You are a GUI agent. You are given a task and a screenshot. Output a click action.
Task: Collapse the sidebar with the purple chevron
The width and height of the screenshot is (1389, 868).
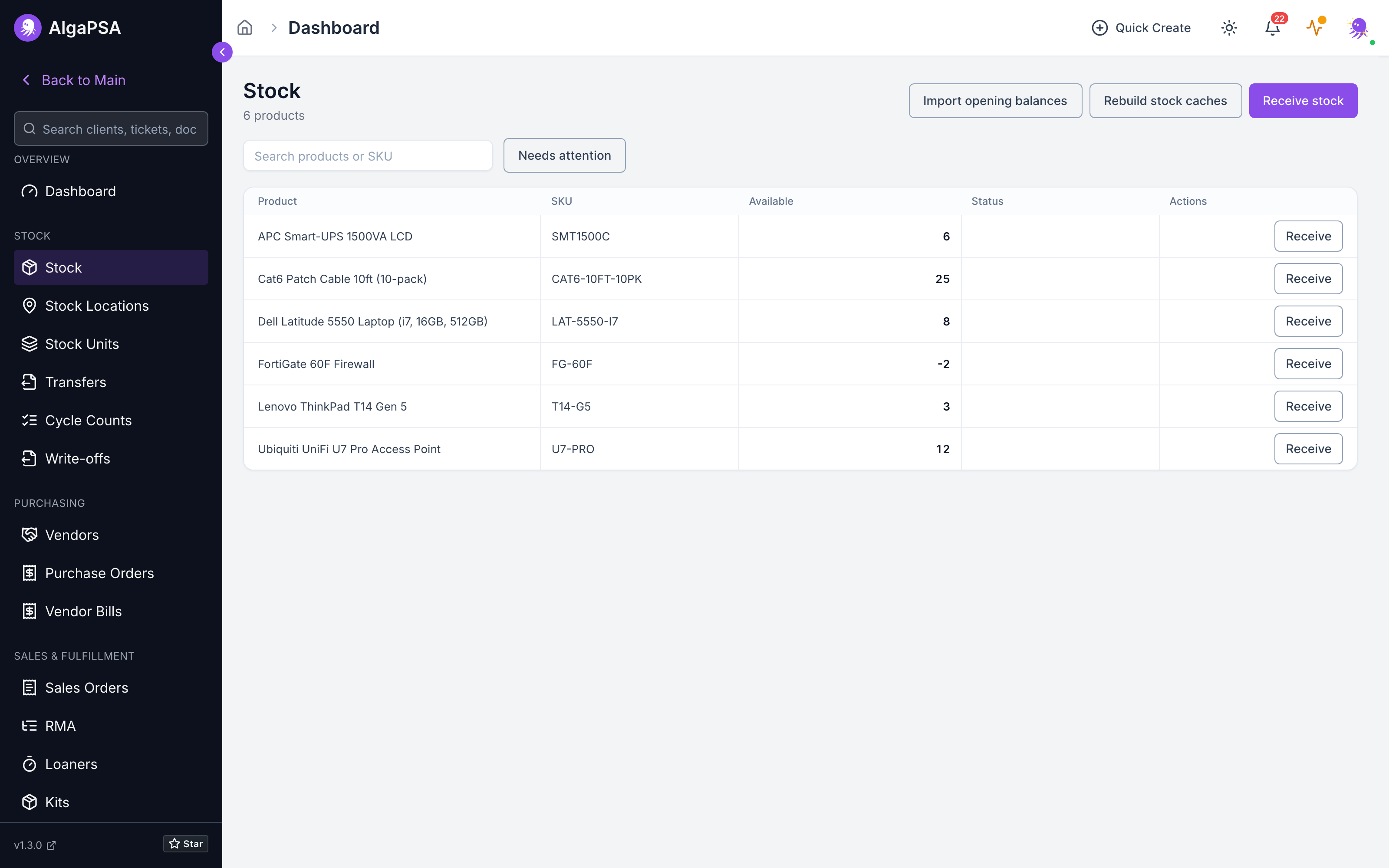pyautogui.click(x=222, y=52)
